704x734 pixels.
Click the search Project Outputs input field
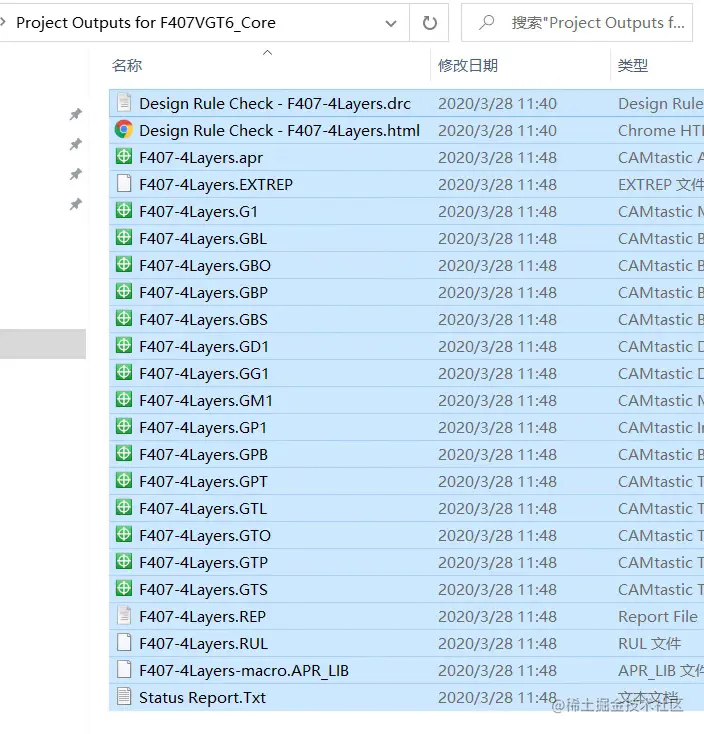click(577, 22)
